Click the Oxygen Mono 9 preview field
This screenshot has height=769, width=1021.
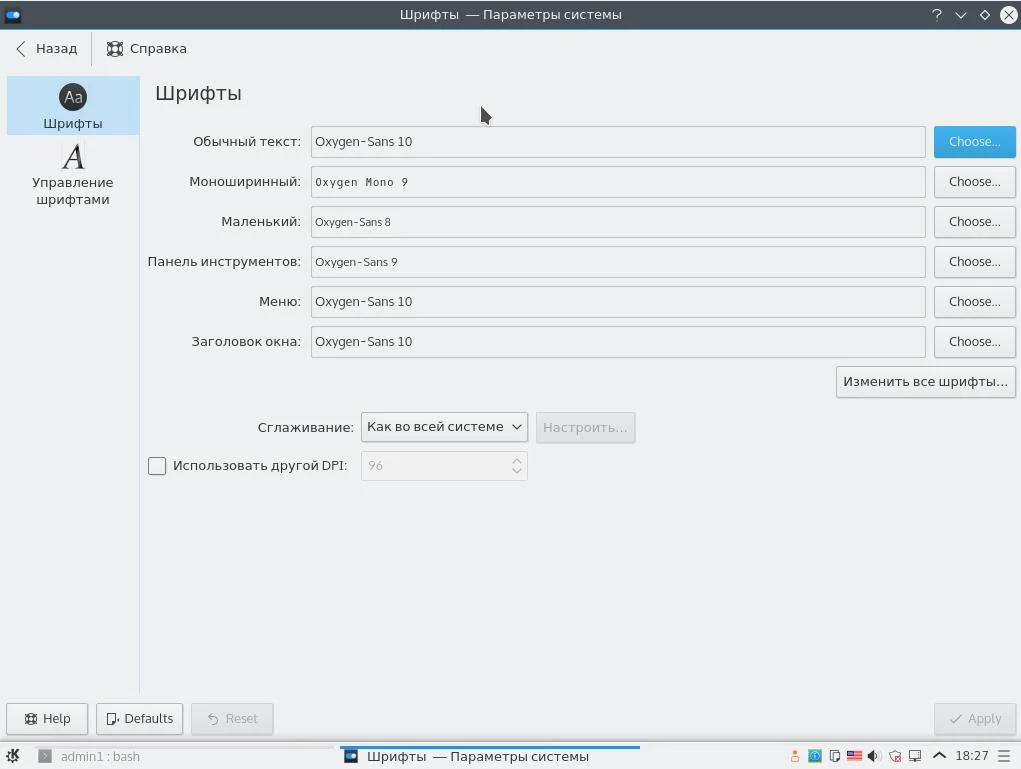point(618,182)
